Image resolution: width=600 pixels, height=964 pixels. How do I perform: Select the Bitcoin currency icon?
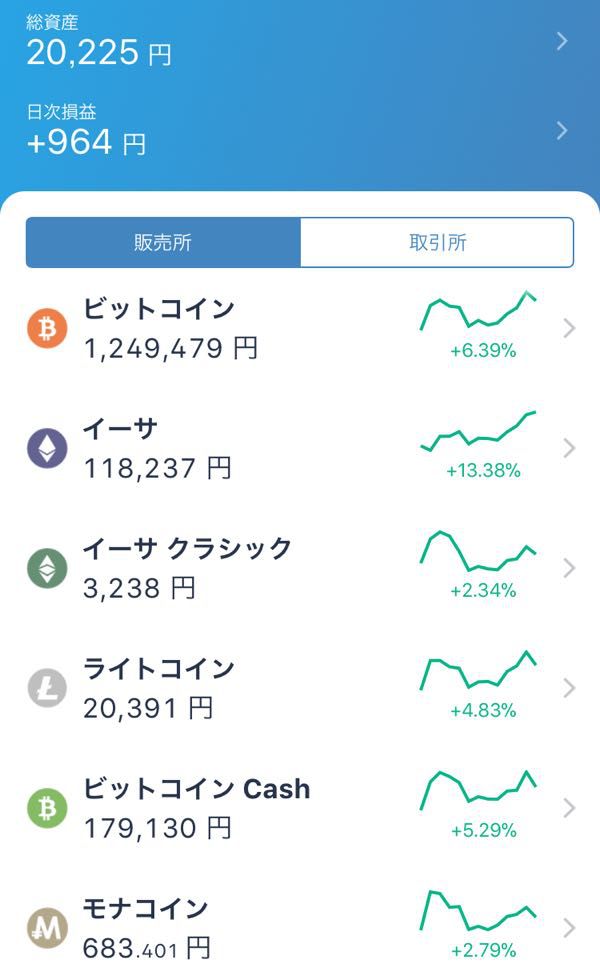click(x=47, y=328)
